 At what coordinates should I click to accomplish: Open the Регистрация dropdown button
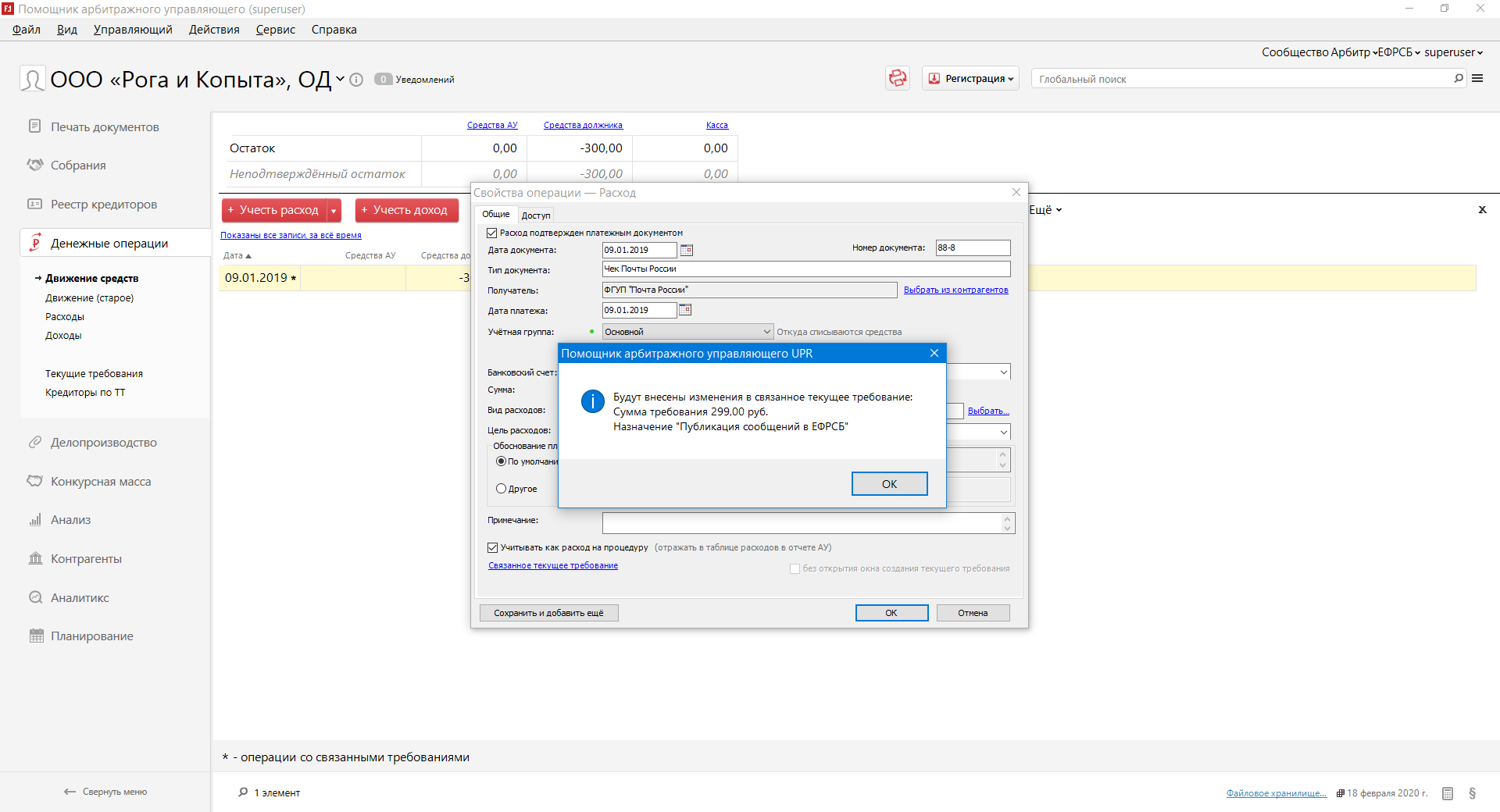pos(971,79)
